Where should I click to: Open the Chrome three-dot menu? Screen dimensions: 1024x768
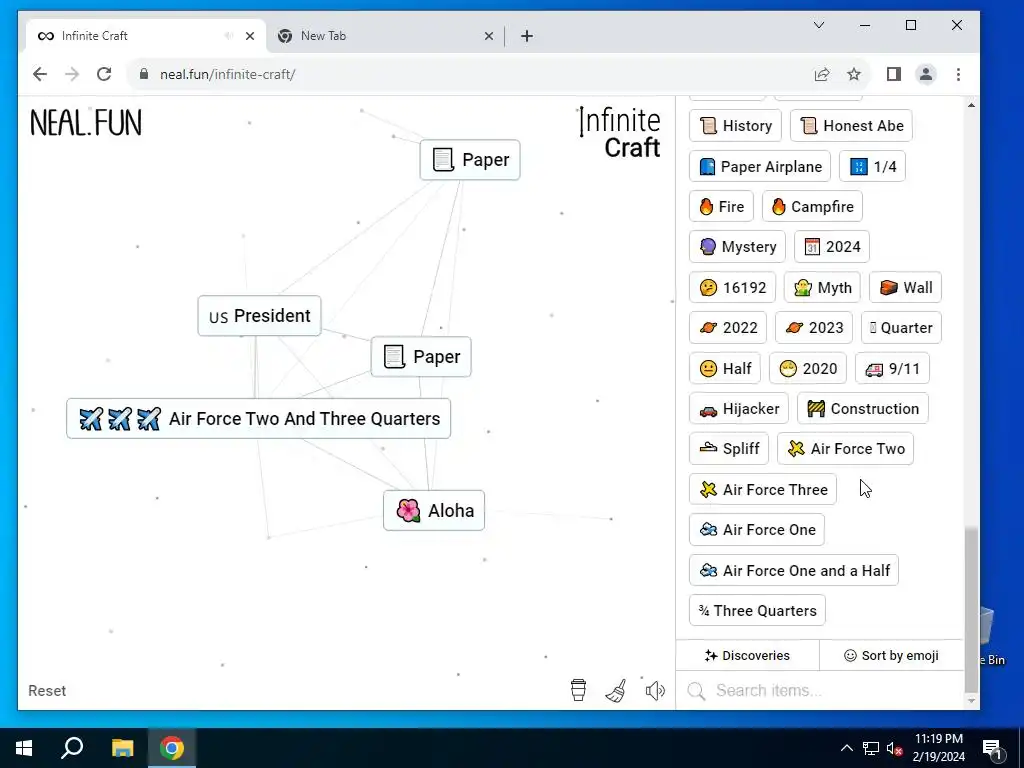click(x=958, y=74)
